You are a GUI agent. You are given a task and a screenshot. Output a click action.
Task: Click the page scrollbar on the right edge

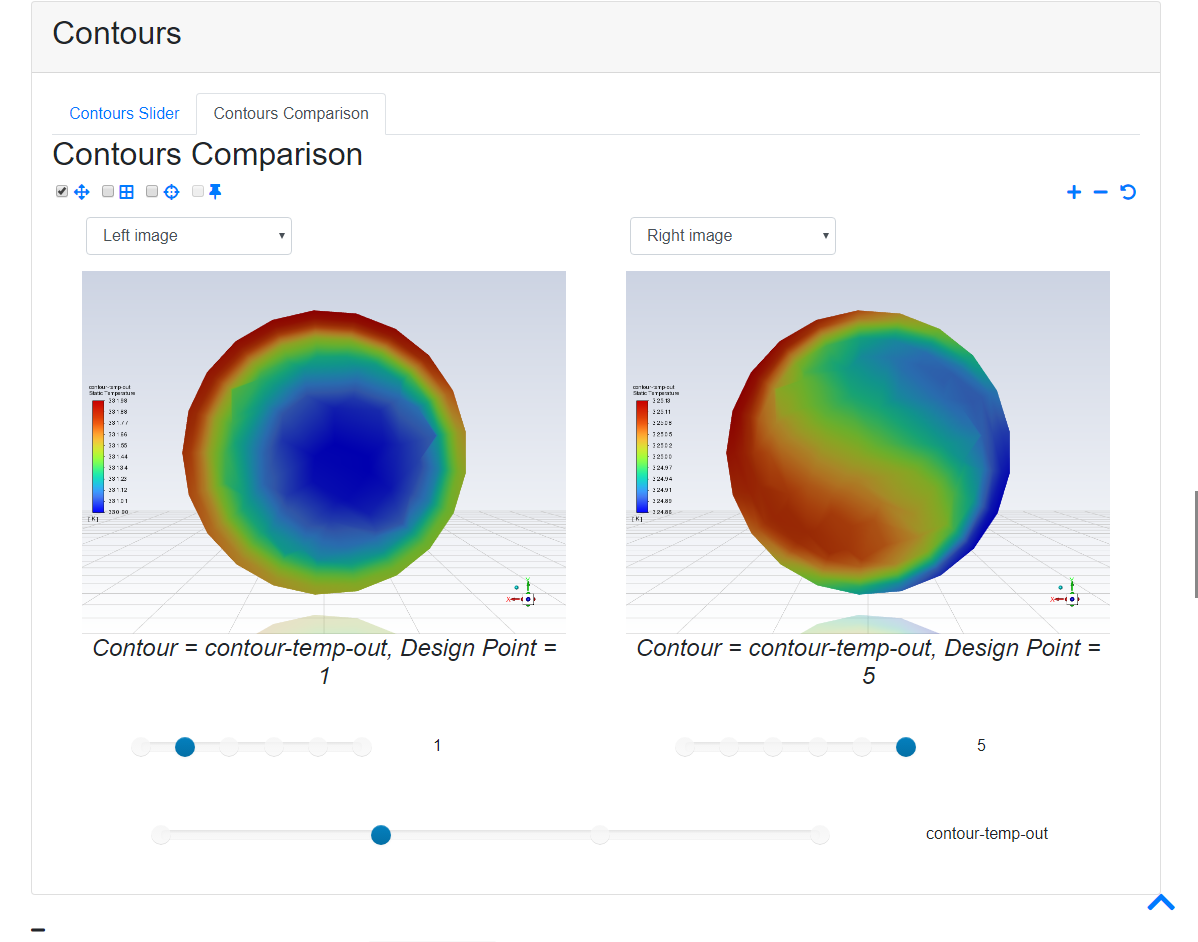pos(1195,544)
